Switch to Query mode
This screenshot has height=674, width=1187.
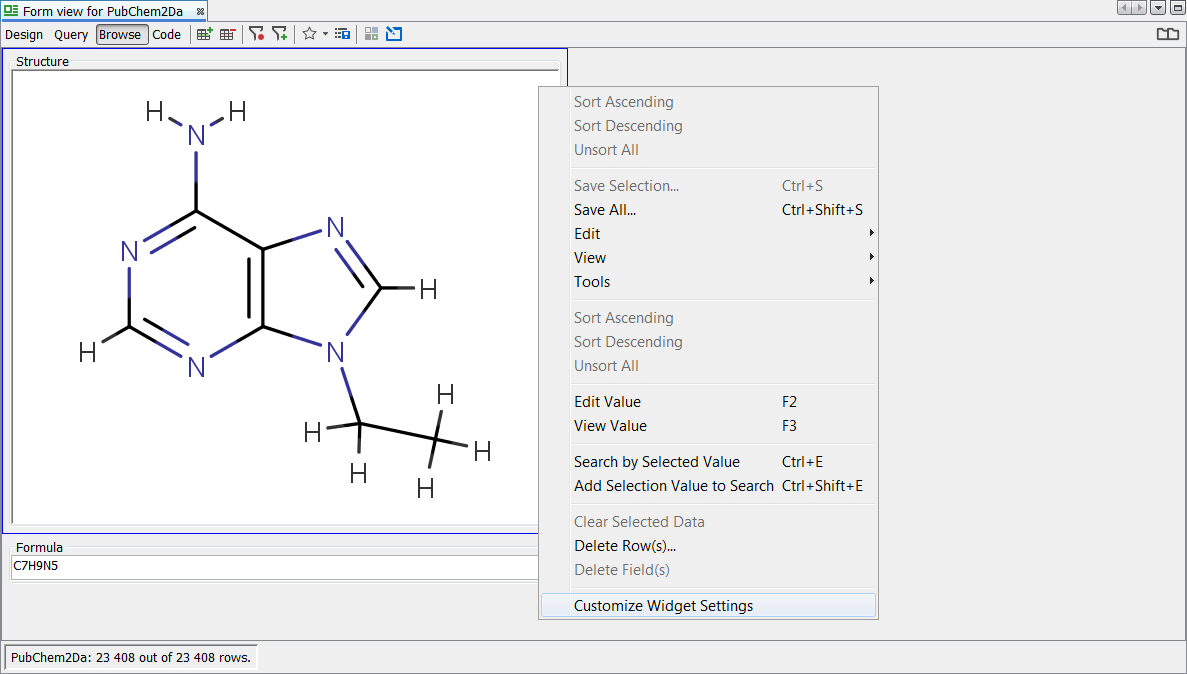(71, 34)
